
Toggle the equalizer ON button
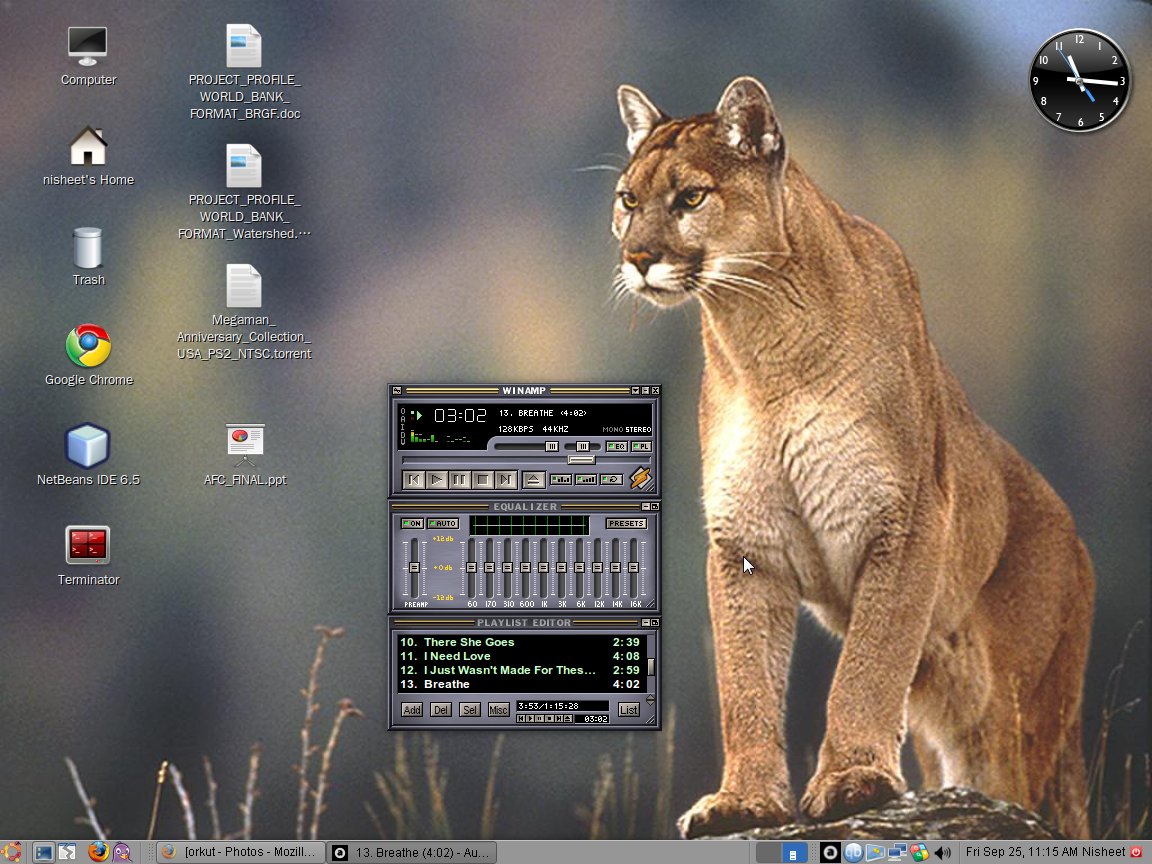pyautogui.click(x=412, y=524)
